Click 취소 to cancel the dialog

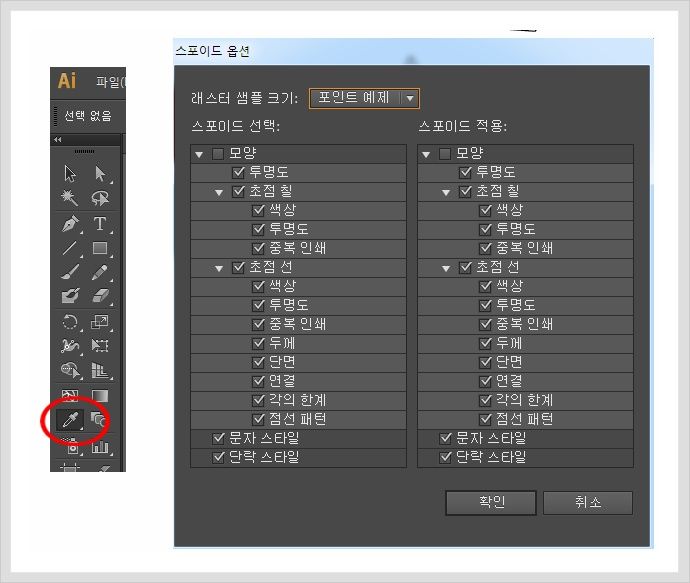(588, 502)
